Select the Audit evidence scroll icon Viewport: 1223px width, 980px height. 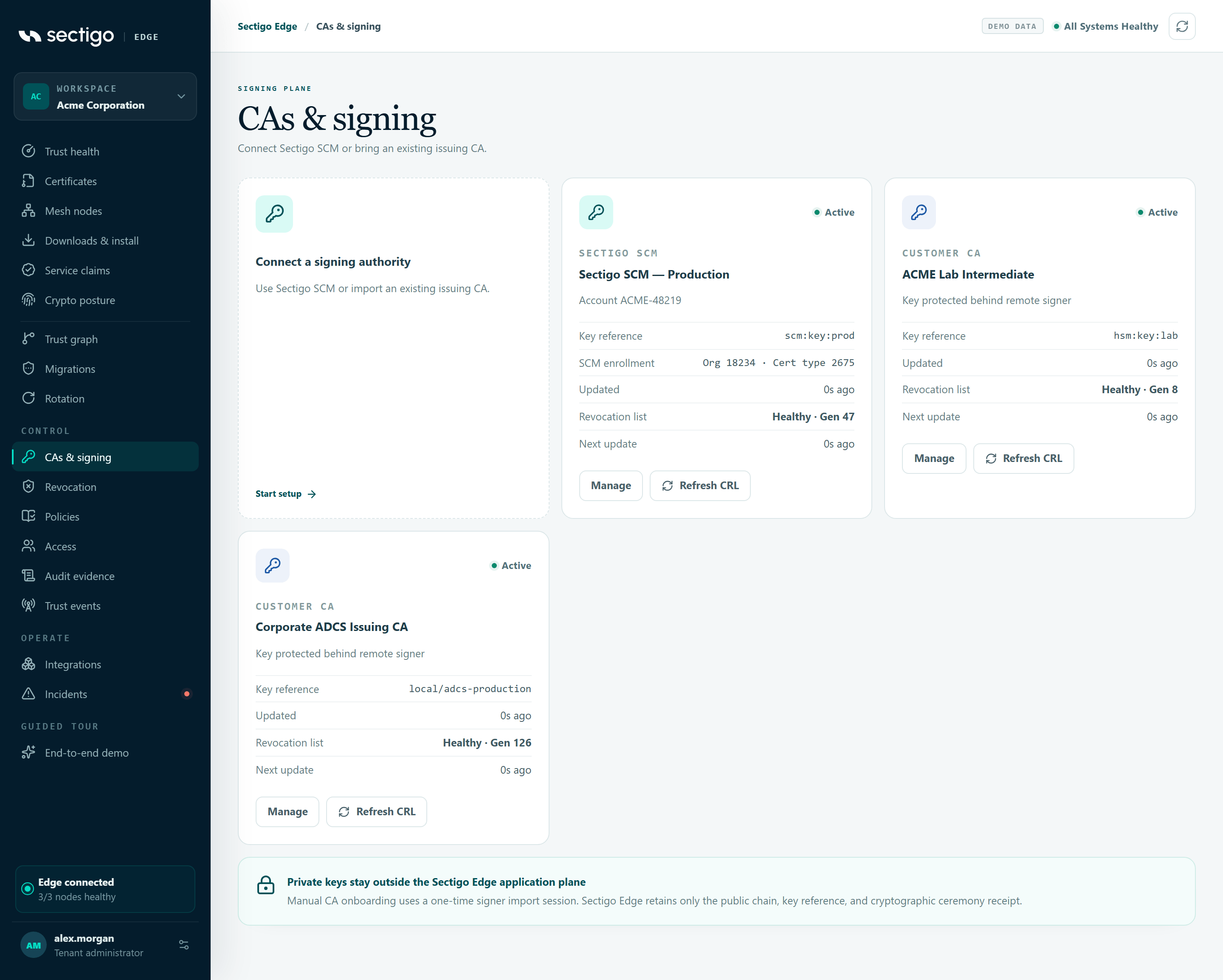[28, 576]
